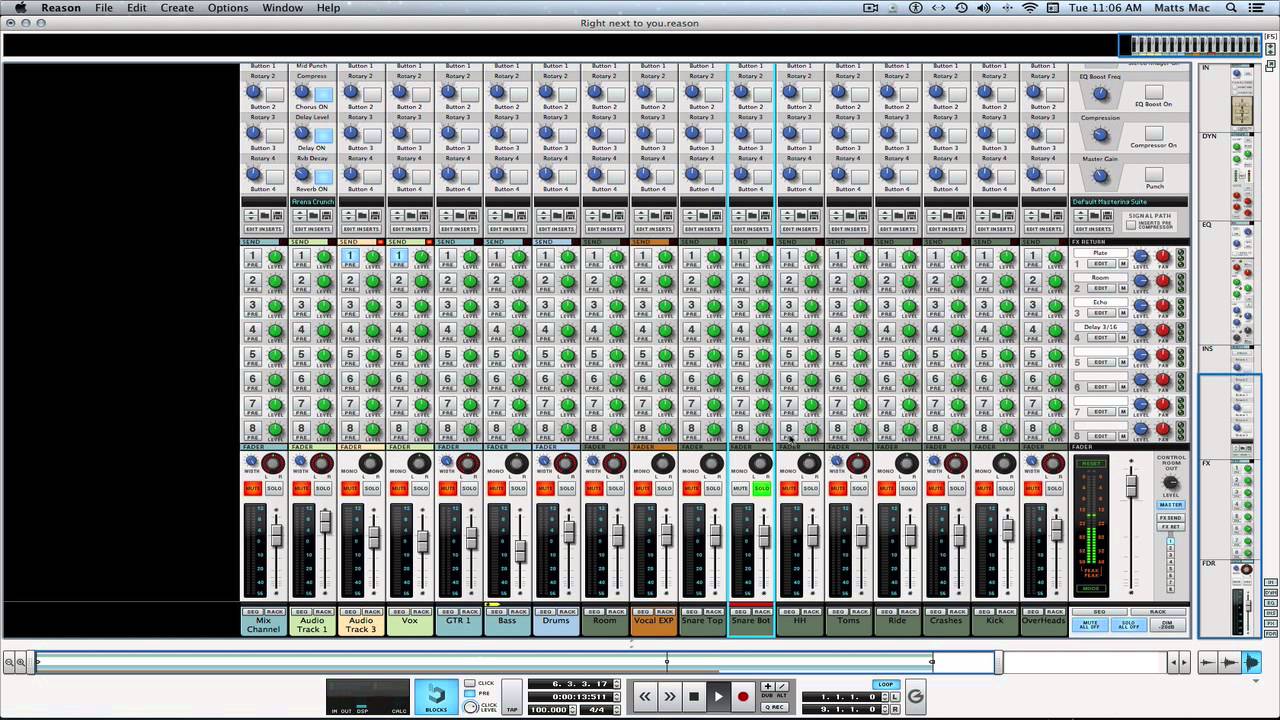
Task: Click the Rewind button in transport
Action: 645,696
